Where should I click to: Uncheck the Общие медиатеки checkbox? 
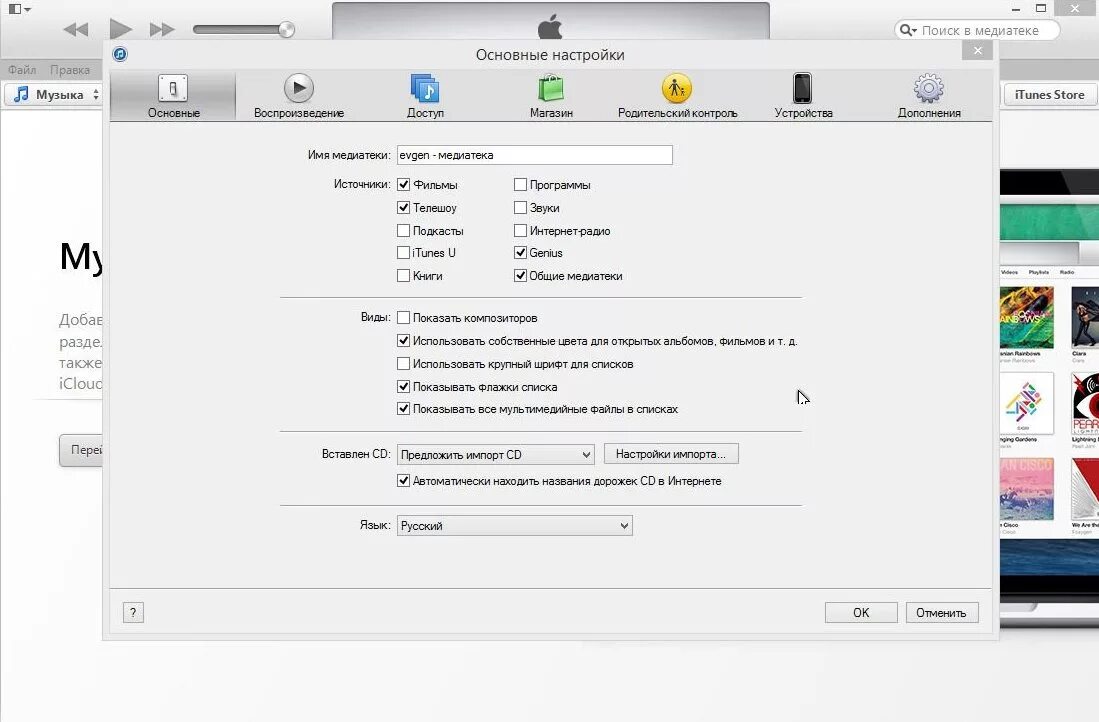[x=520, y=275]
